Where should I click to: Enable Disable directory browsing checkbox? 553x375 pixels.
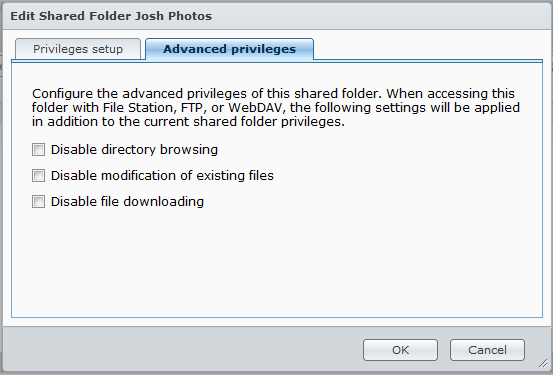tap(38, 150)
